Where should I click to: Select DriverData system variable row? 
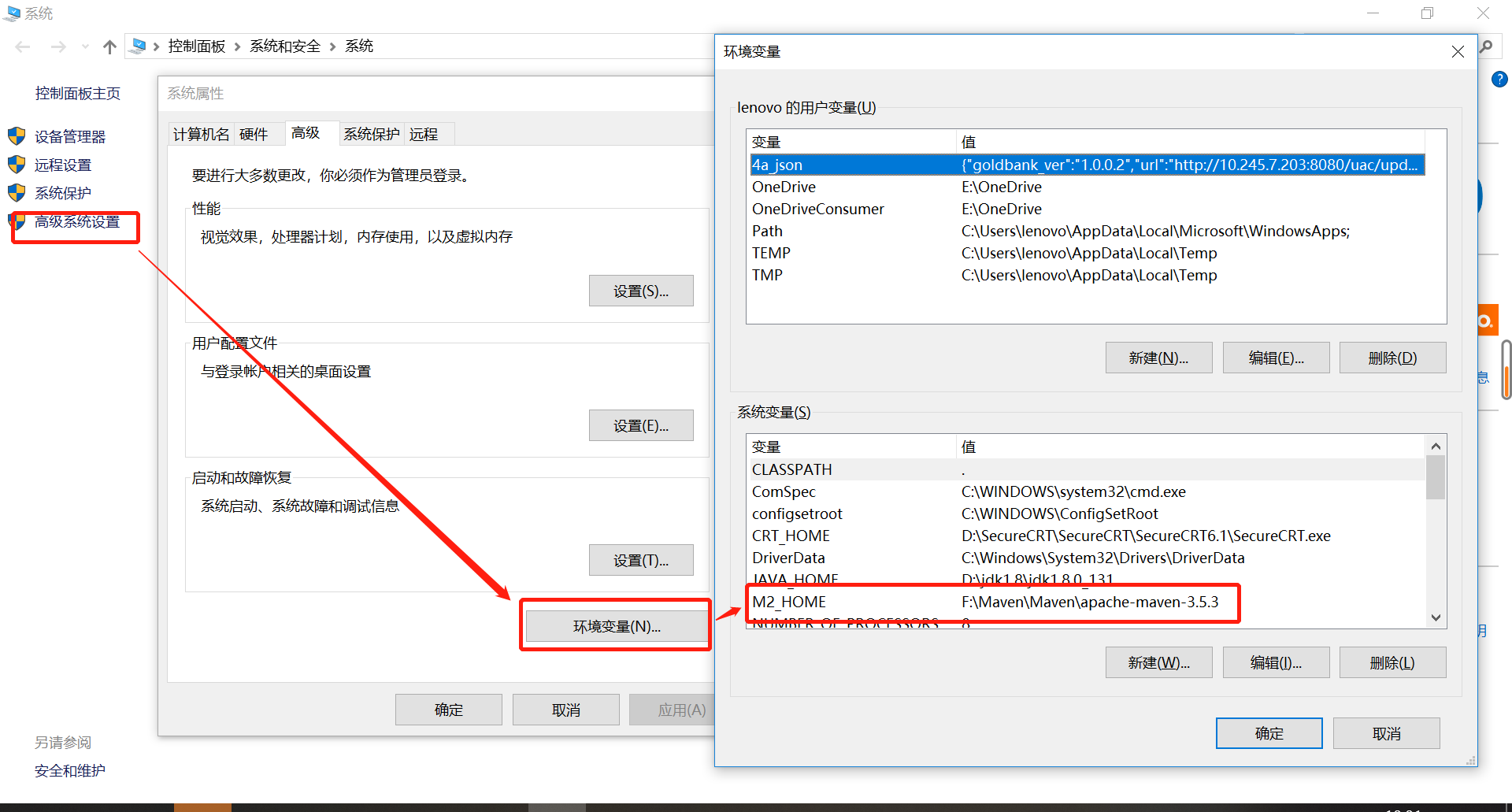[1087, 558]
